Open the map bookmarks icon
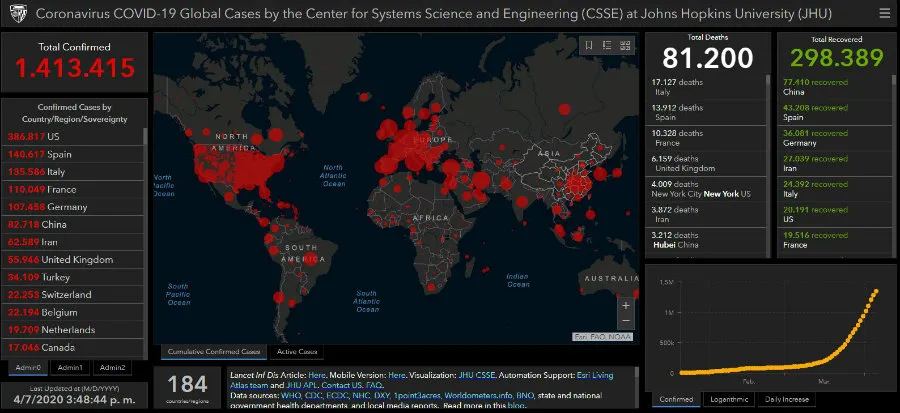Viewport: 900px width, 413px height. tap(590, 45)
